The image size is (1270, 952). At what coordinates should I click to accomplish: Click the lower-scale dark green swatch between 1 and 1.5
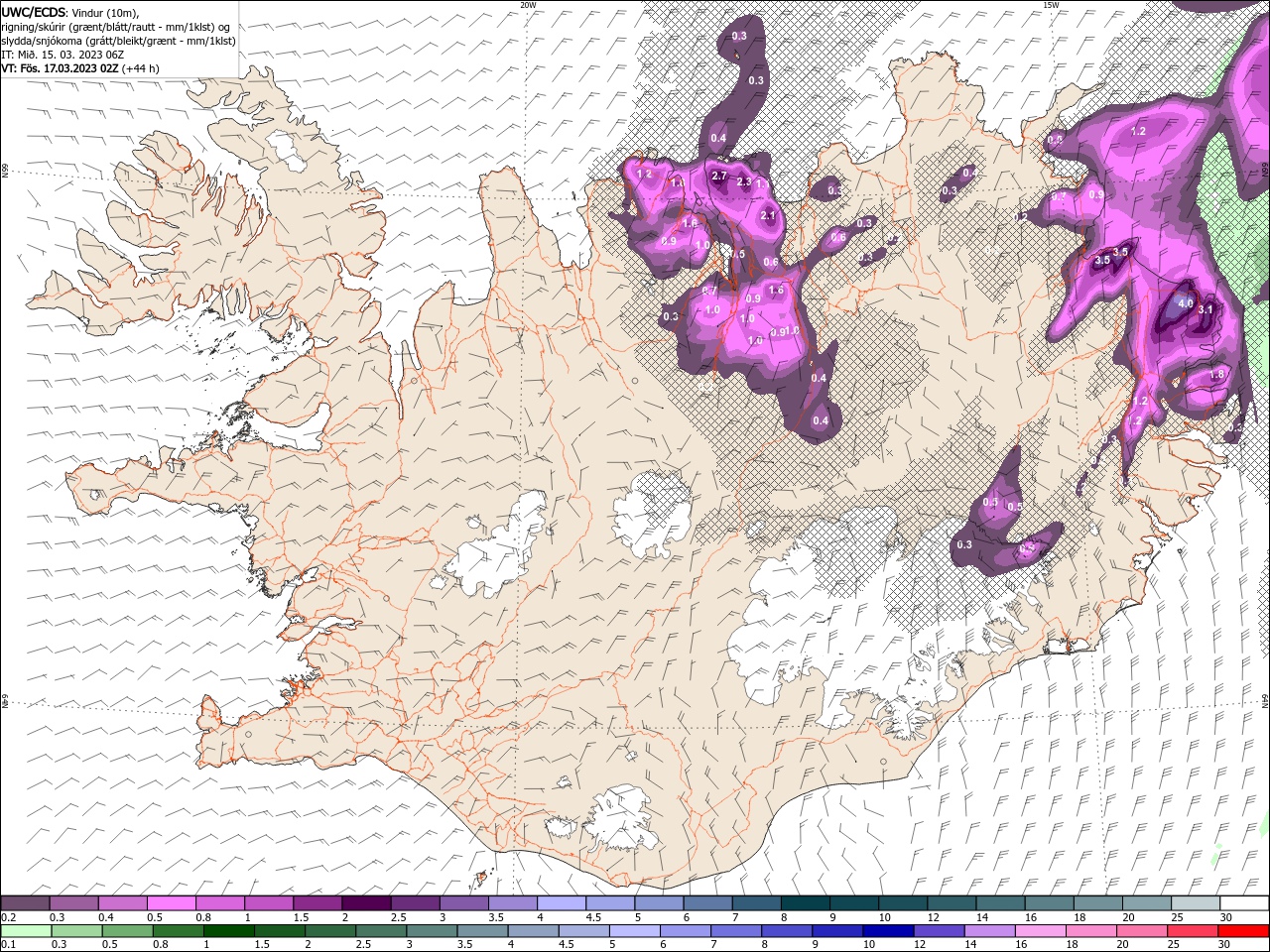[x=228, y=931]
